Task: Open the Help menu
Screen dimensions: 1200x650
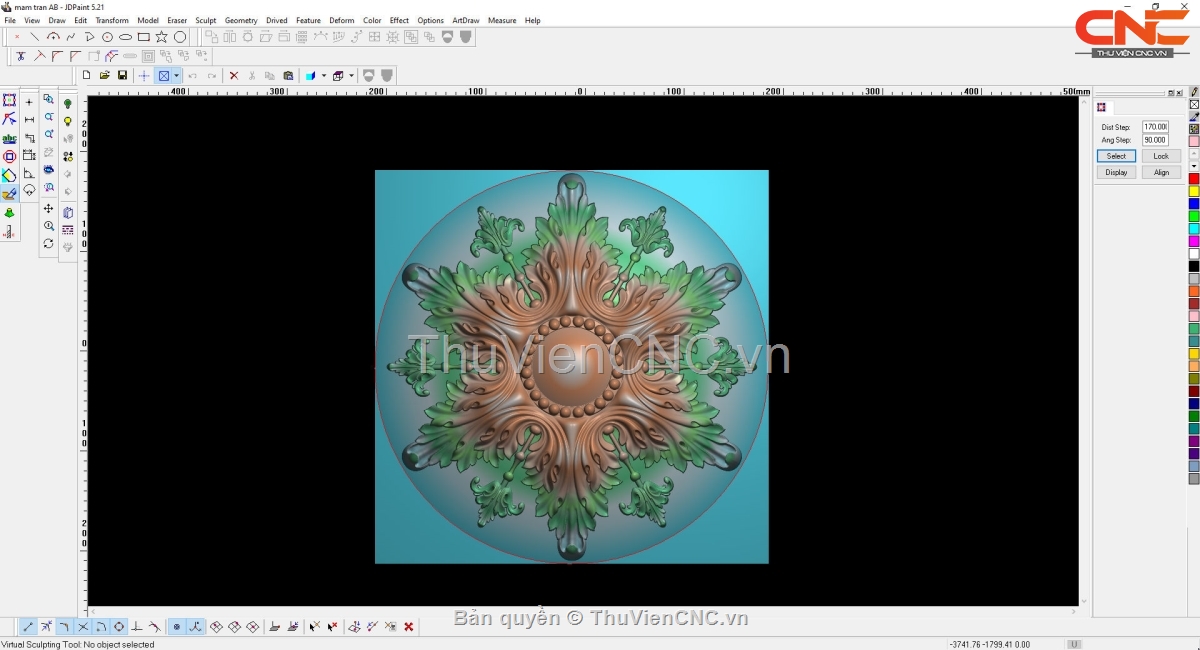Action: point(532,20)
